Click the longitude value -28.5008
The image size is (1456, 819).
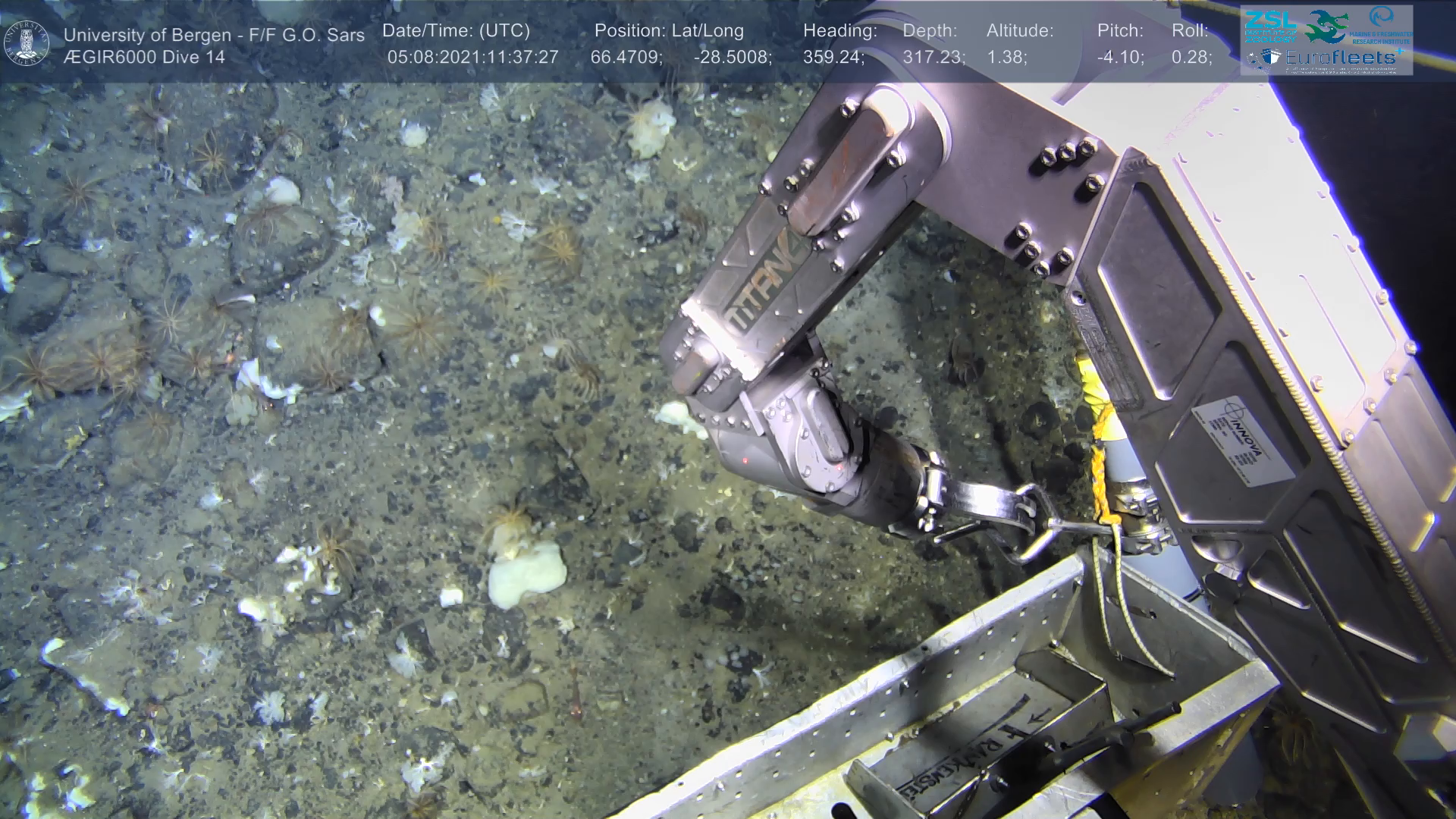click(x=732, y=58)
